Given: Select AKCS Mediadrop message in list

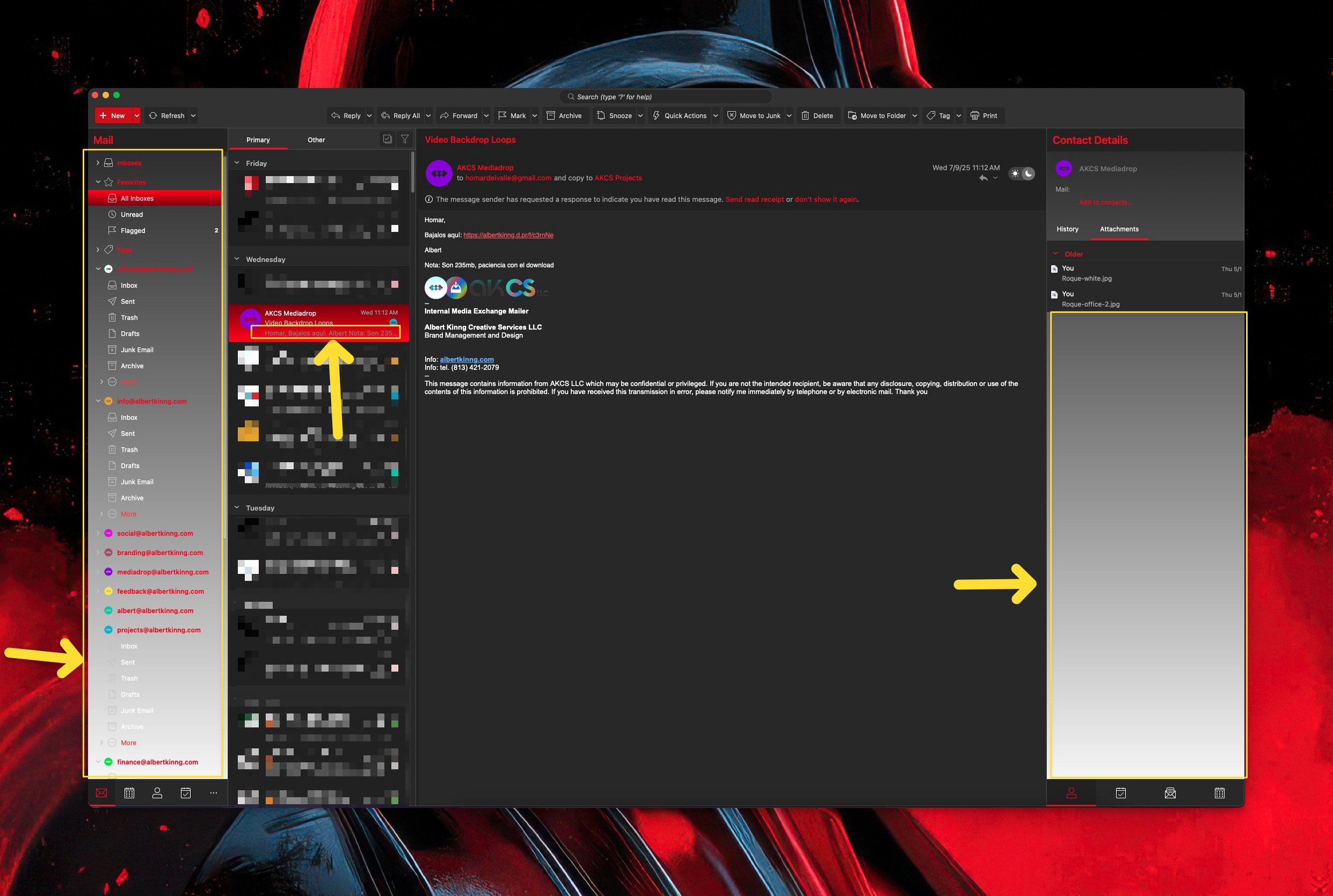Looking at the screenshot, I should 319,323.
